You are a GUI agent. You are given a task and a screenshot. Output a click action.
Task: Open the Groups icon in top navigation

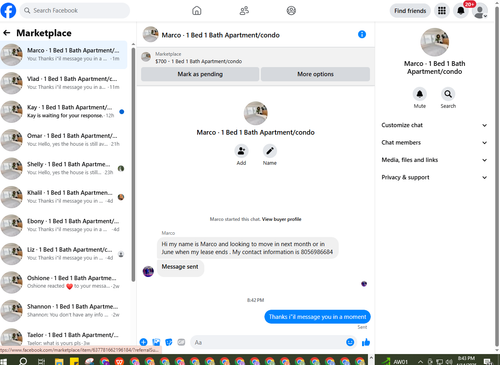(x=291, y=11)
